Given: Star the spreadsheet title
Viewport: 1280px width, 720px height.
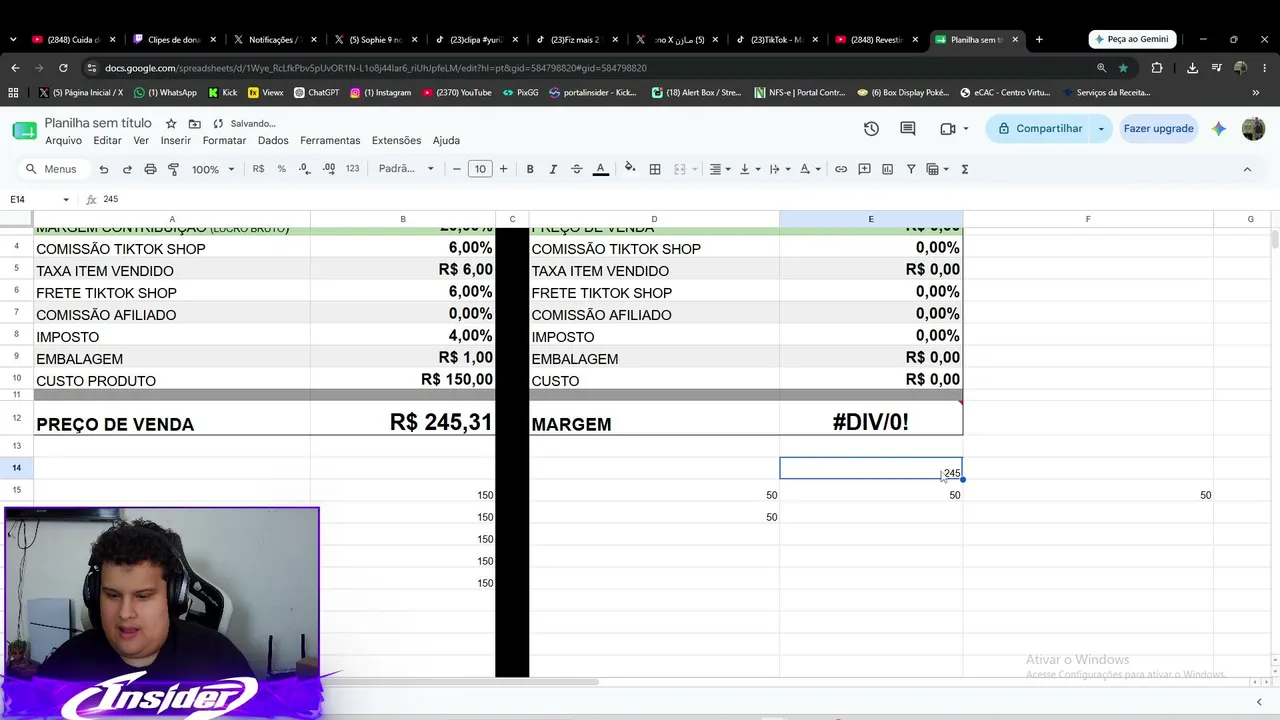Looking at the screenshot, I should pyautogui.click(x=171, y=123).
